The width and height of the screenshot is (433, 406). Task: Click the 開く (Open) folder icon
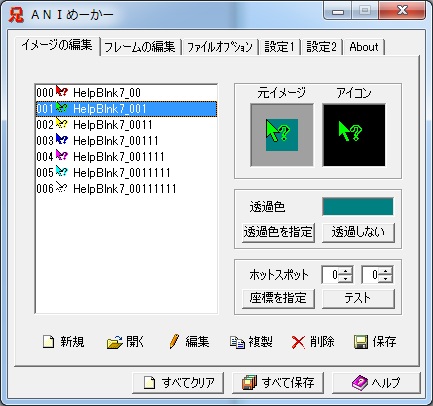pyautogui.click(x=115, y=342)
